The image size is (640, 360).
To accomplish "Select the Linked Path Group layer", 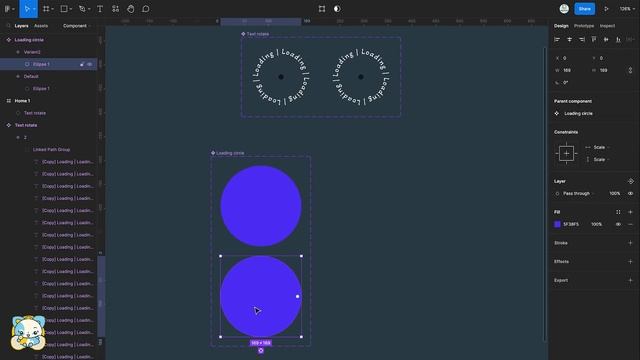I will pos(51,149).
